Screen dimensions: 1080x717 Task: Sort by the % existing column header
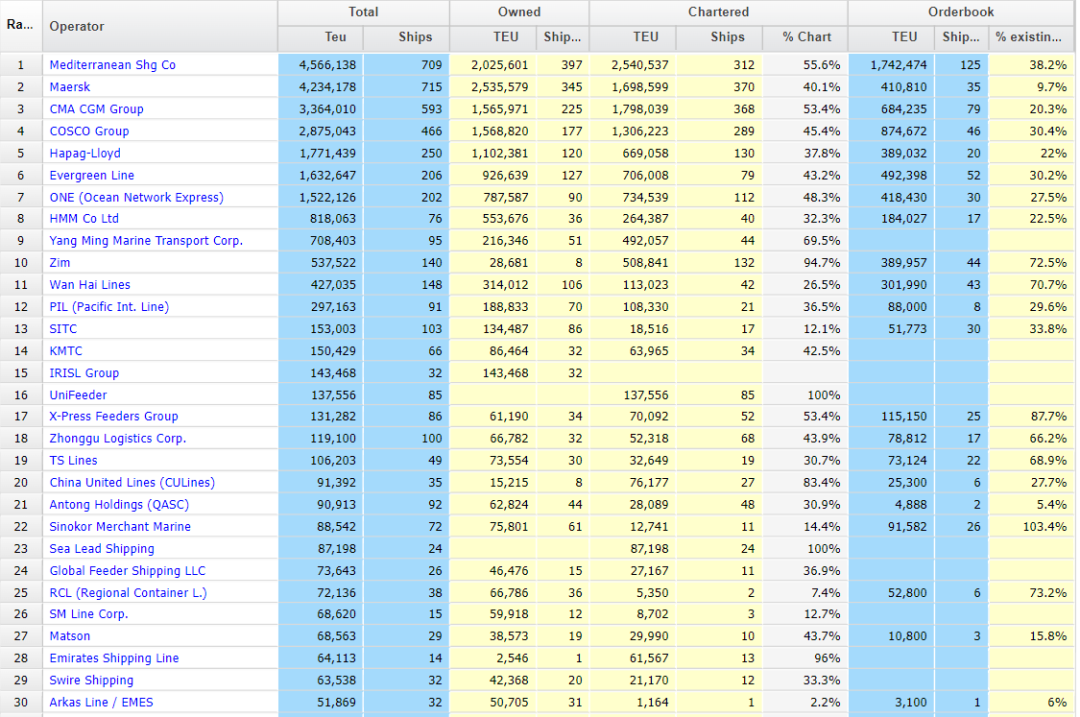pos(1028,37)
